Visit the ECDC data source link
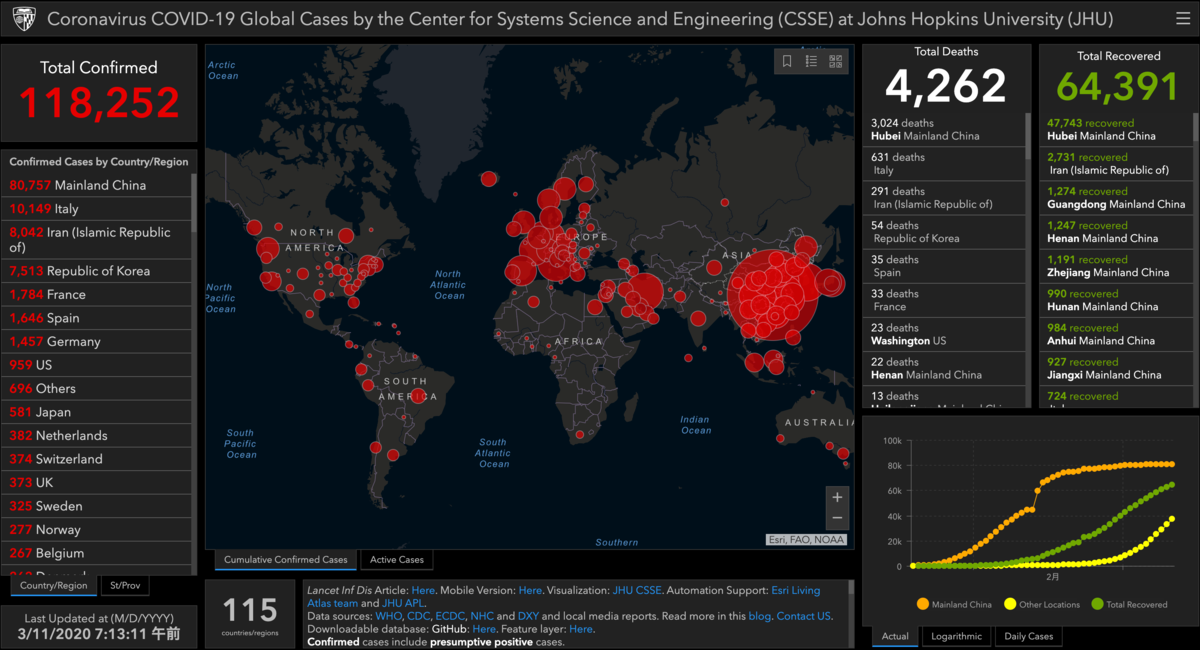 click(450, 616)
